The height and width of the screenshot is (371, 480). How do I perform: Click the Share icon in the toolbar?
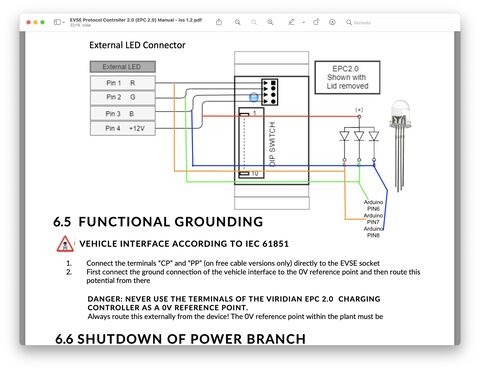[219, 22]
